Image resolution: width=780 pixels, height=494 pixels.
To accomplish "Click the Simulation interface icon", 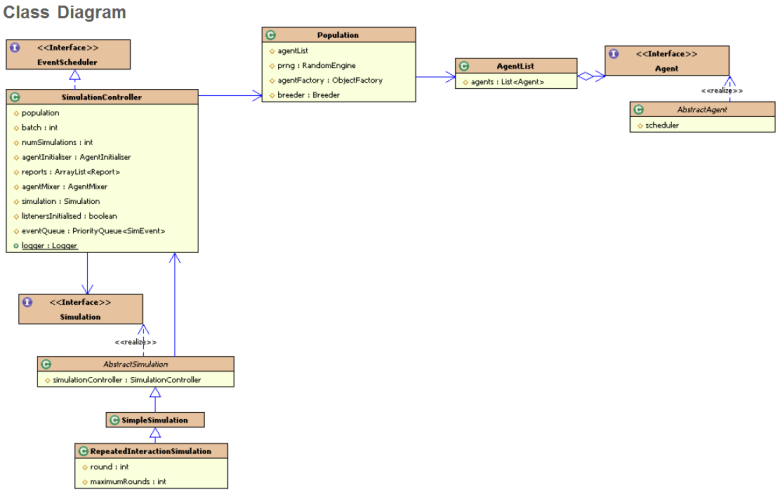I will click(x=27, y=302).
